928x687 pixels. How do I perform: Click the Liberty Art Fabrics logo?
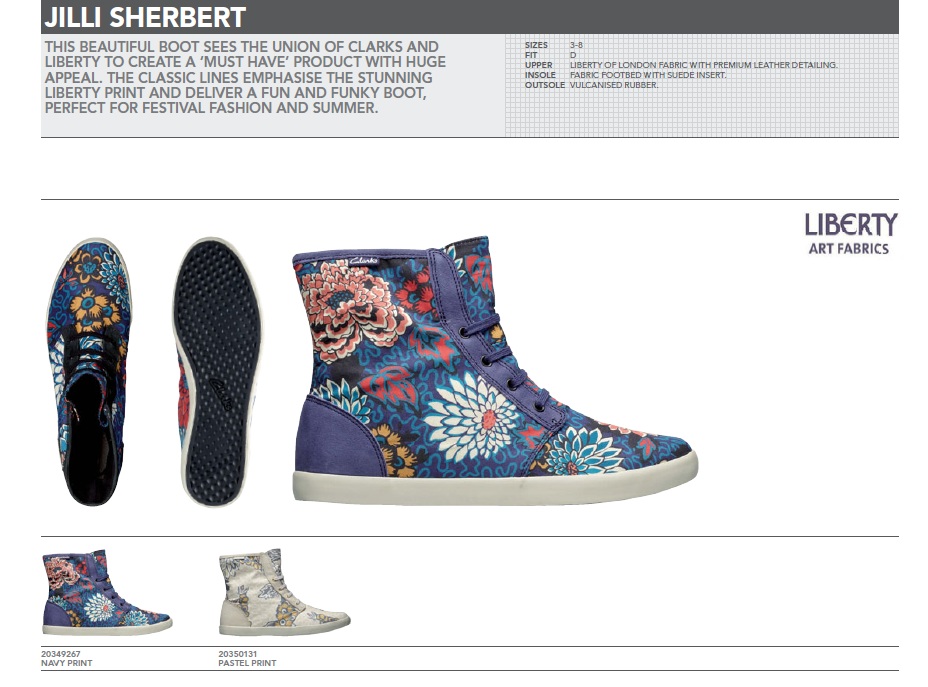tap(850, 234)
